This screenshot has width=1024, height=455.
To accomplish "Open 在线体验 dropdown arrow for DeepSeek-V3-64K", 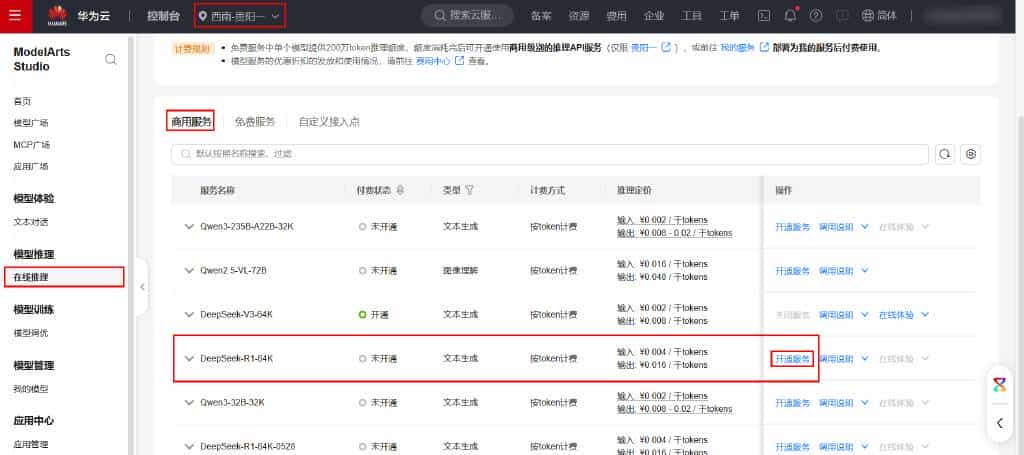I will click(x=925, y=315).
